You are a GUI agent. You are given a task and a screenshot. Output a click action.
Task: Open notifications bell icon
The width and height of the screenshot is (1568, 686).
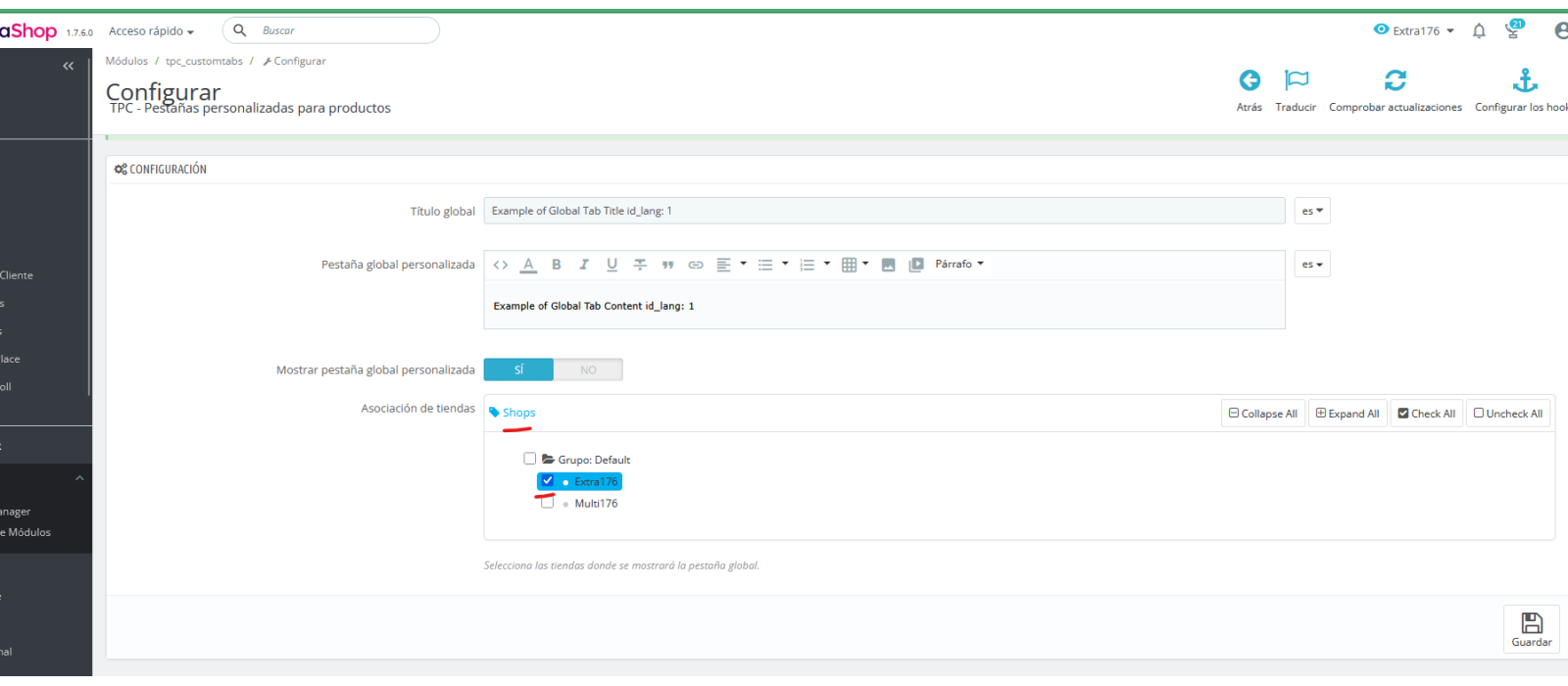(1479, 31)
